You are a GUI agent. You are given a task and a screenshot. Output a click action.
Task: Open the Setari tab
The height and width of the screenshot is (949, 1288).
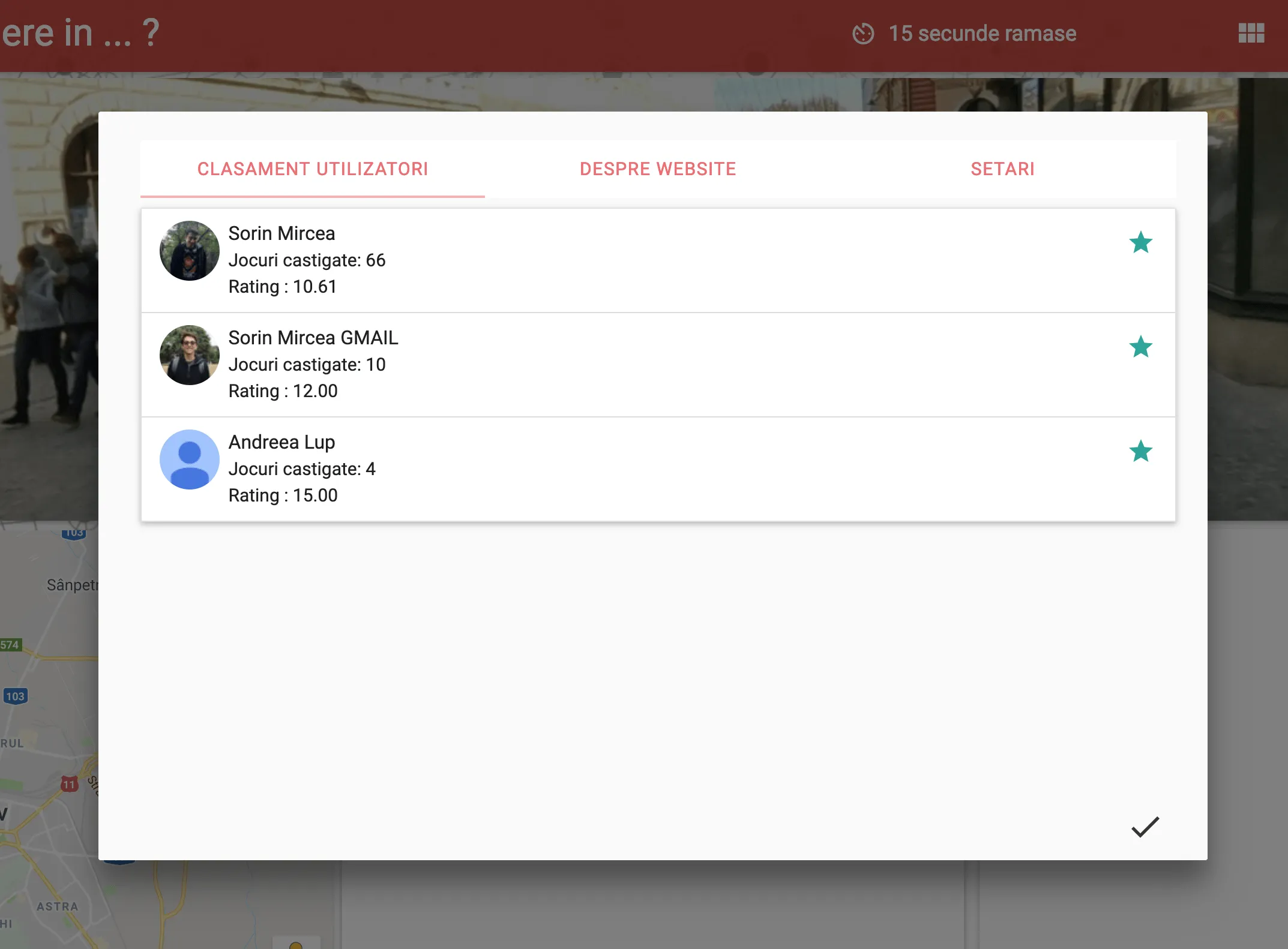coord(1002,169)
